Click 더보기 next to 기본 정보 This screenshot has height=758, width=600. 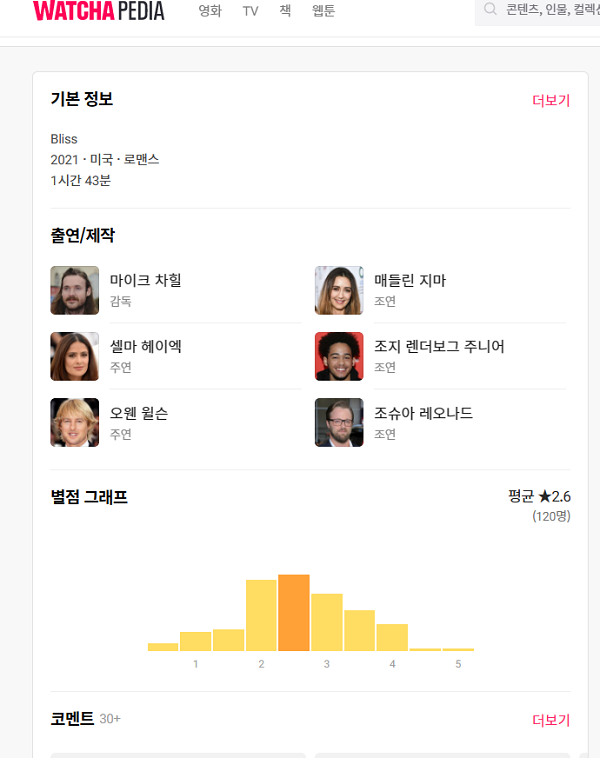pos(551,101)
